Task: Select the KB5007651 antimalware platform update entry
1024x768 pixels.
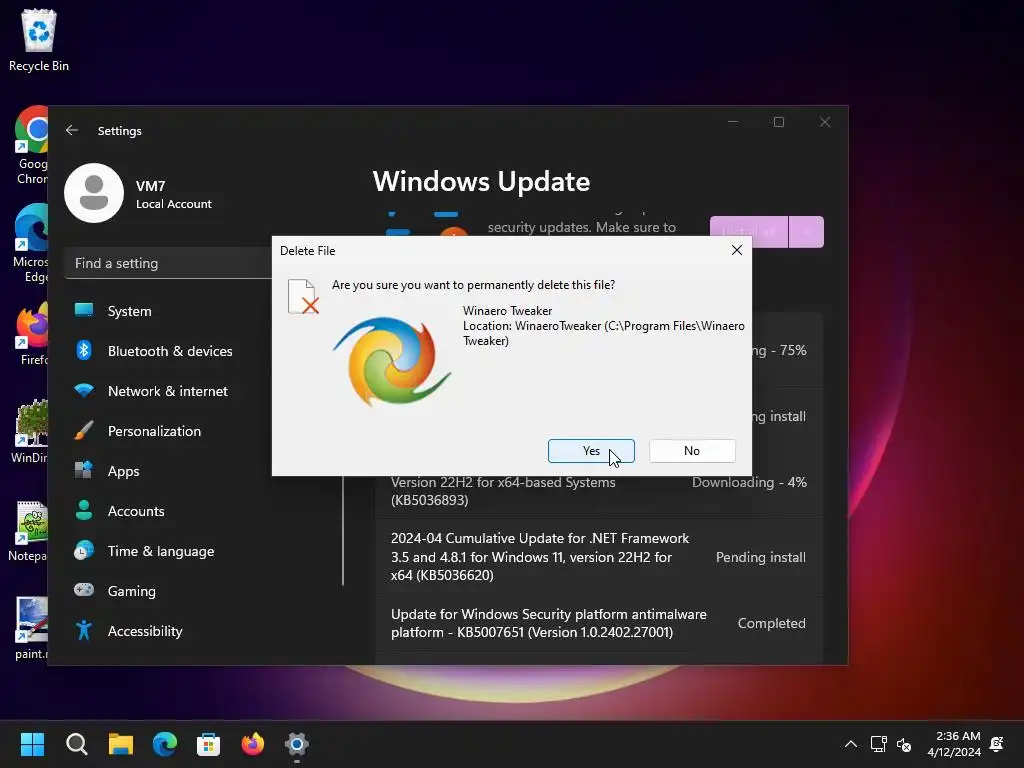Action: pyautogui.click(x=599, y=623)
